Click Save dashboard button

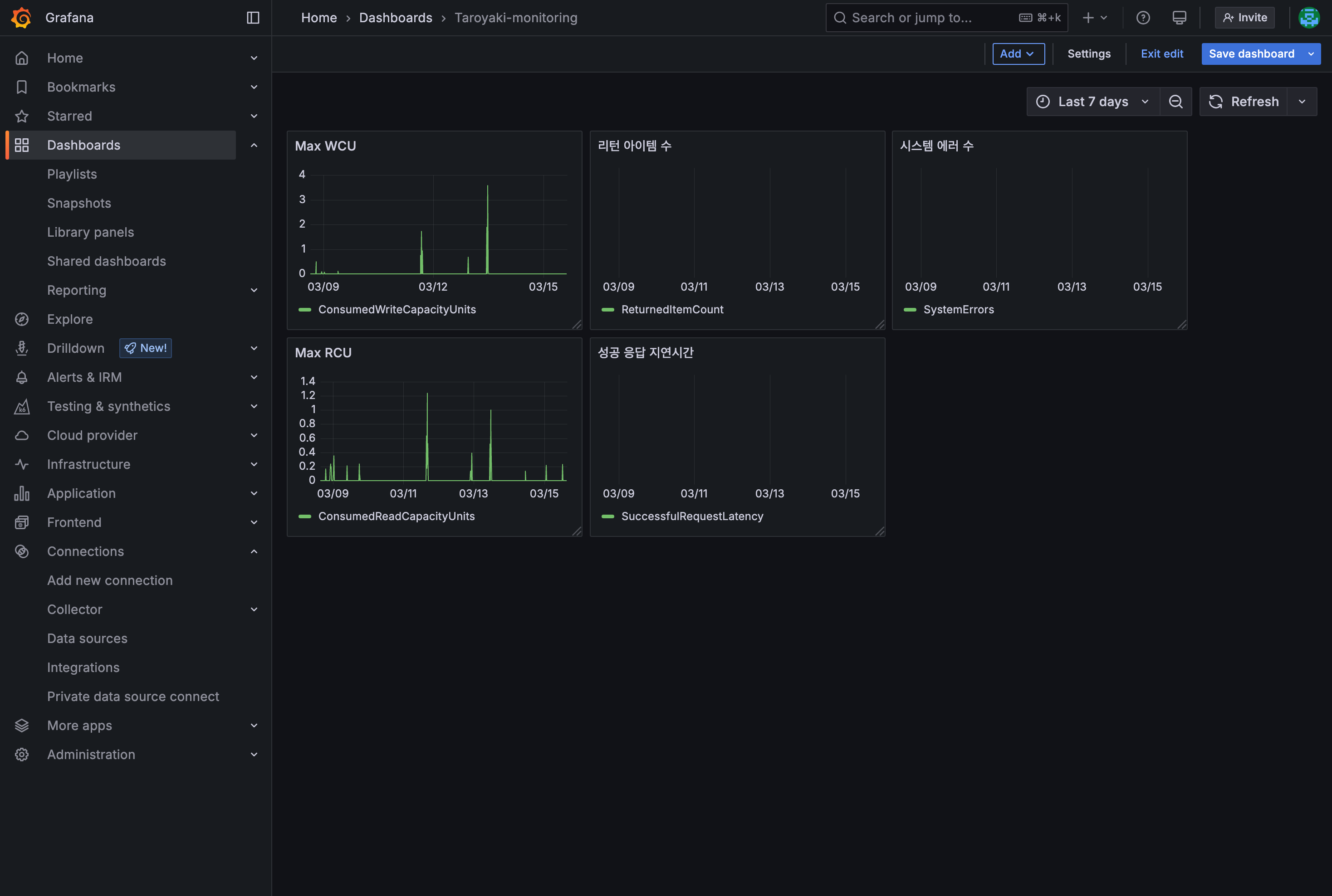1251,54
